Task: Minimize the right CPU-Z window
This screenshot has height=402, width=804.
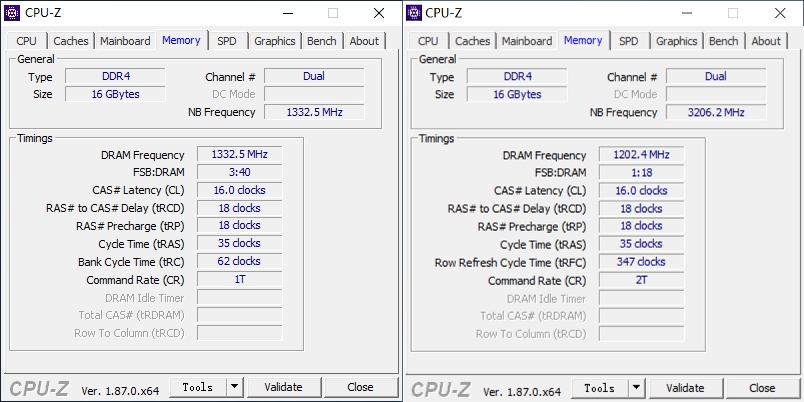Action: 689,13
